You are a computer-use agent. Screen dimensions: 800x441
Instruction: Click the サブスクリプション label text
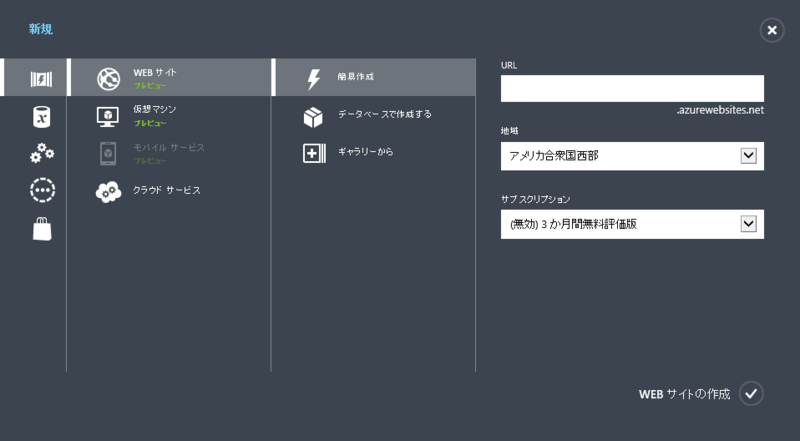(535, 199)
